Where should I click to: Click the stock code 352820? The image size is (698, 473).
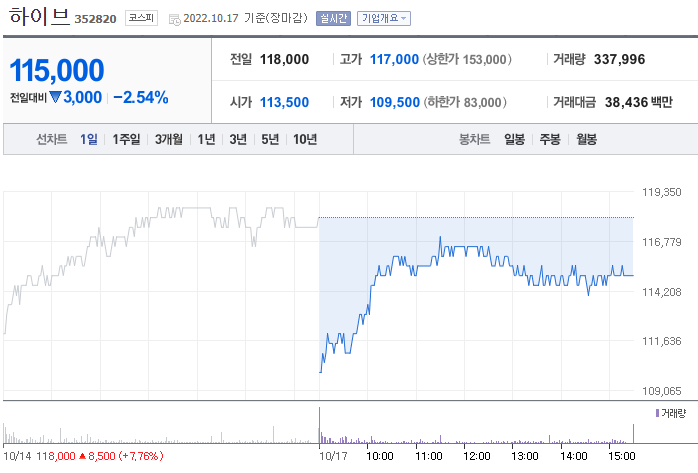[95, 19]
